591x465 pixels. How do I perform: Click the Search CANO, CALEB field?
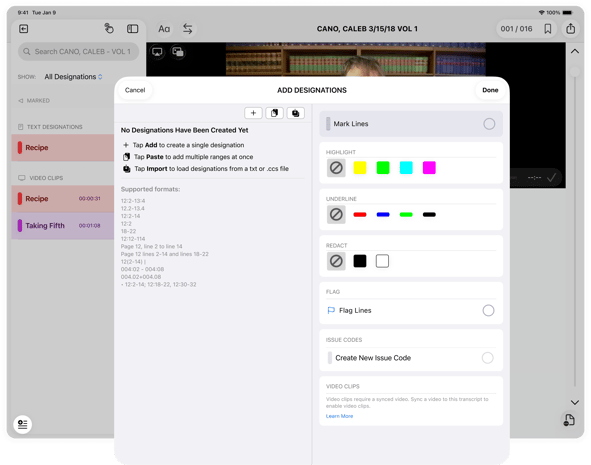[78, 52]
